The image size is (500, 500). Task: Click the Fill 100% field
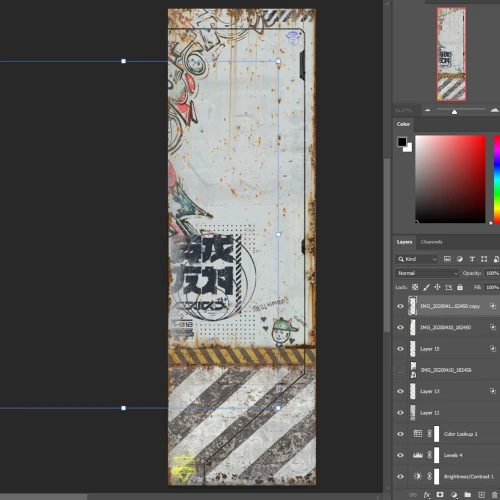tap(492, 287)
